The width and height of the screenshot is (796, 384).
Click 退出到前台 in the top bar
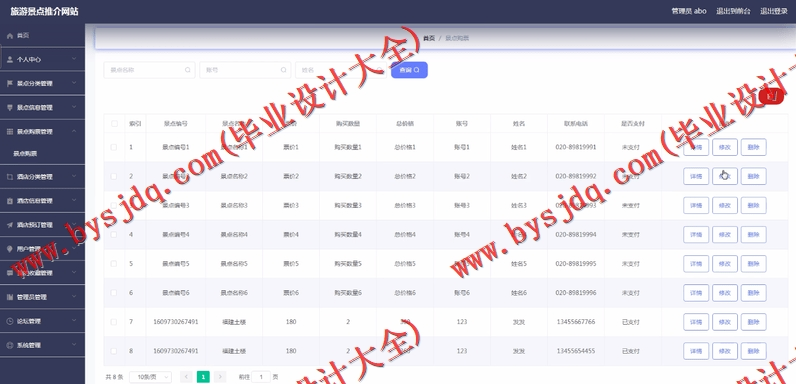point(733,11)
